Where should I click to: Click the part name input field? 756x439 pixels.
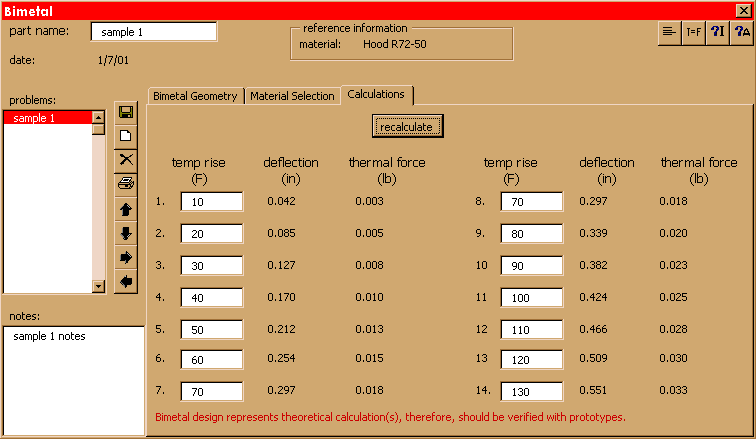coord(153,32)
